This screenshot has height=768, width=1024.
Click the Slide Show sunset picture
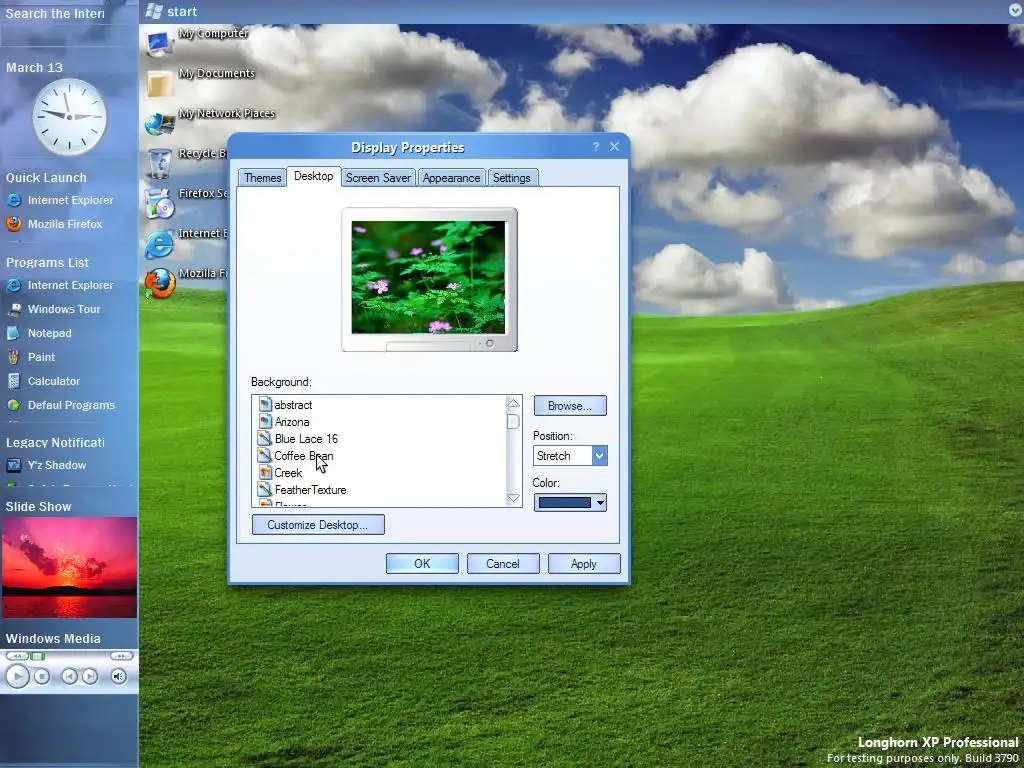(x=69, y=568)
